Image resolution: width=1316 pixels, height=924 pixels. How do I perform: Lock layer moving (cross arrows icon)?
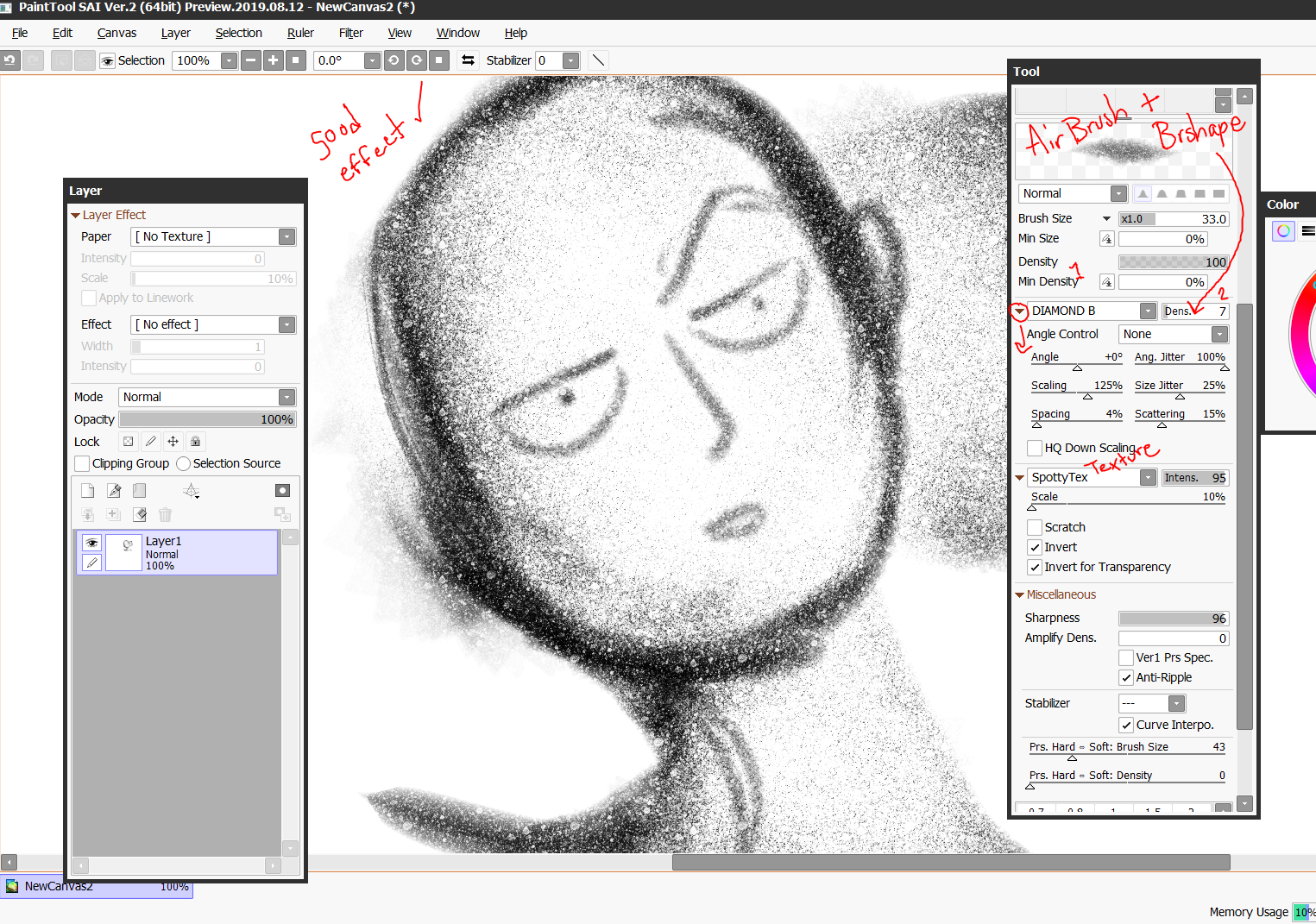(173, 442)
